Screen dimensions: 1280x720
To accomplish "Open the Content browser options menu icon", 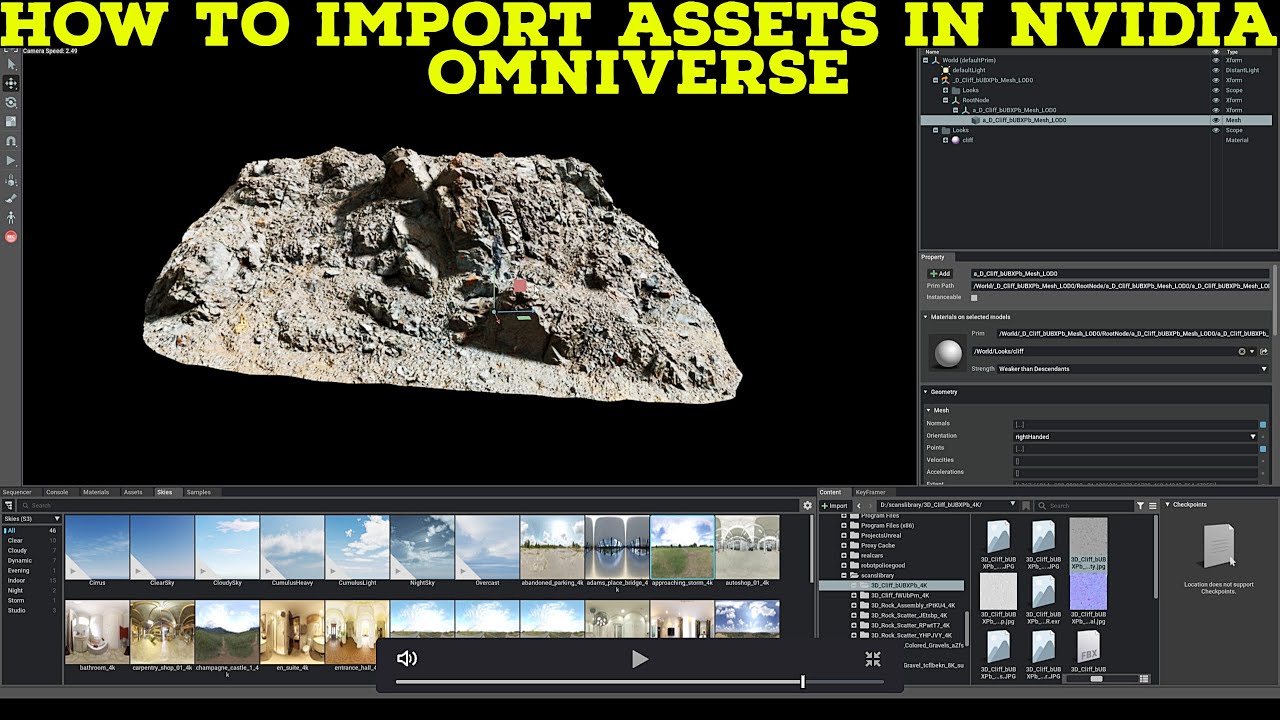I will (x=1152, y=506).
